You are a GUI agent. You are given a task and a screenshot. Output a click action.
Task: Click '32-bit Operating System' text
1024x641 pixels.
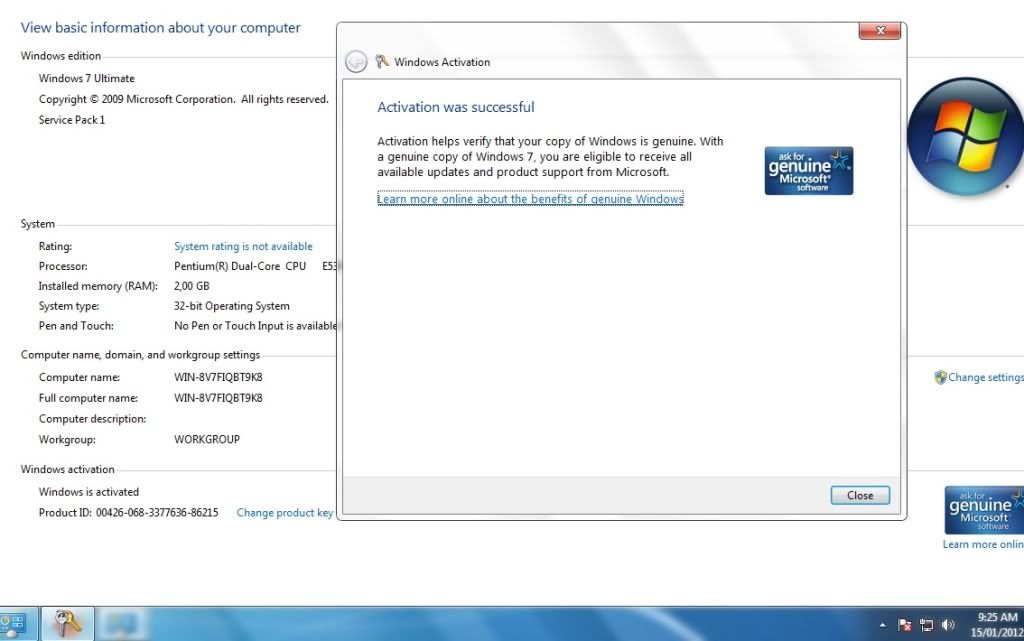(231, 305)
